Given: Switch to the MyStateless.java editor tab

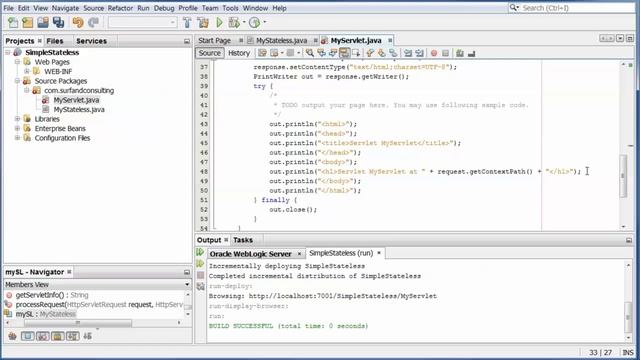Looking at the screenshot, I should coord(281,40).
